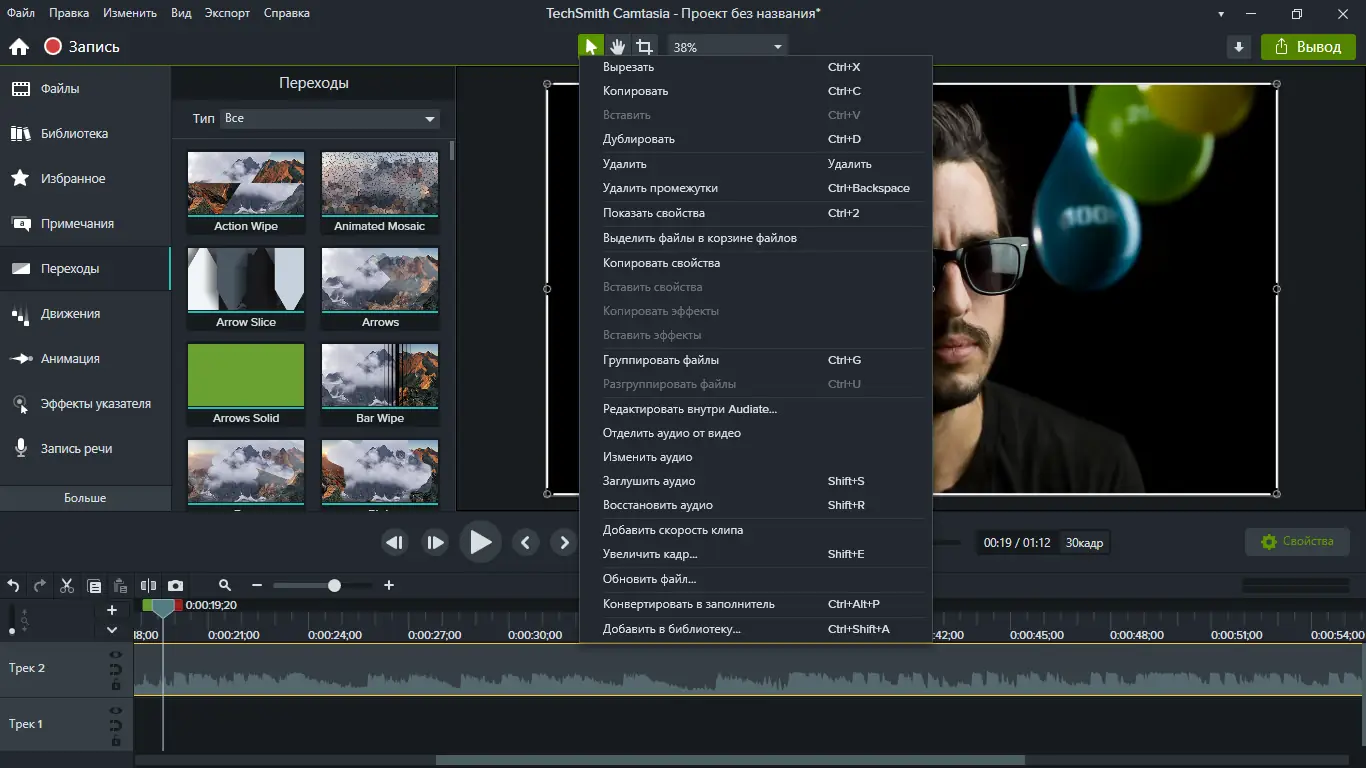This screenshot has height=768, width=1366.
Task: Select Отделить аудио от видео menu entry
Action: click(671, 433)
